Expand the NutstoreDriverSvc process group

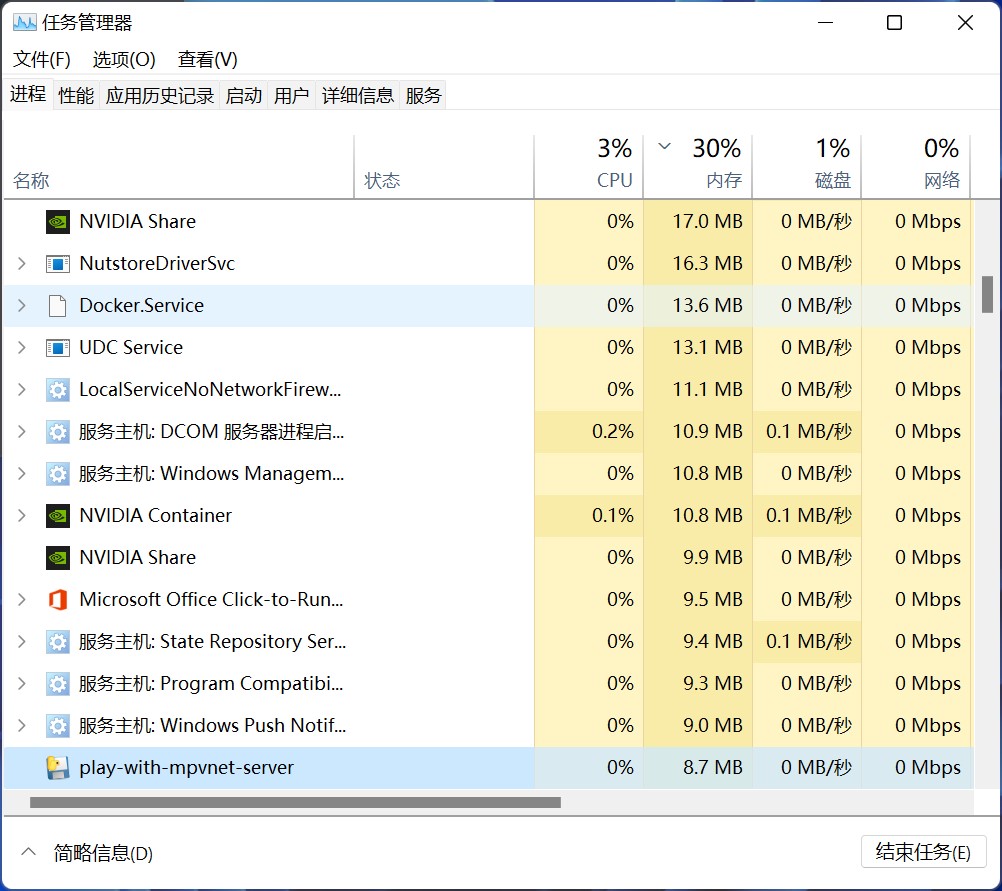coord(22,263)
